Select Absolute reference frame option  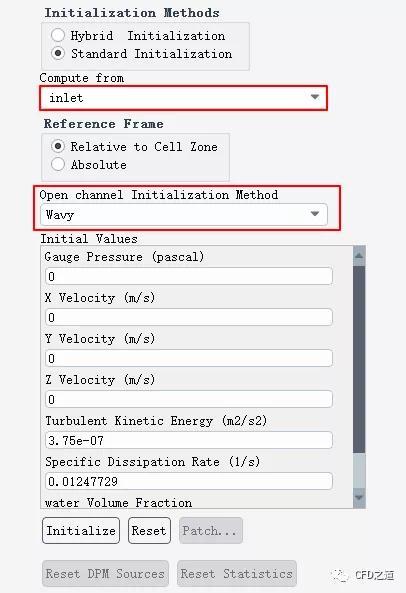point(58,164)
